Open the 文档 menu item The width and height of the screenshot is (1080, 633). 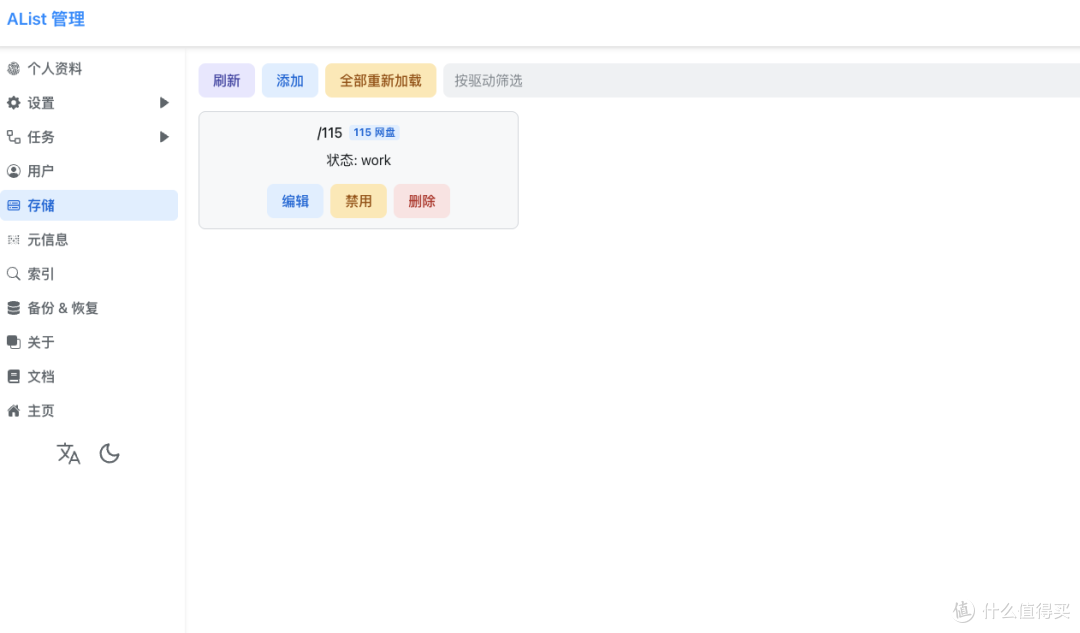[89, 377]
